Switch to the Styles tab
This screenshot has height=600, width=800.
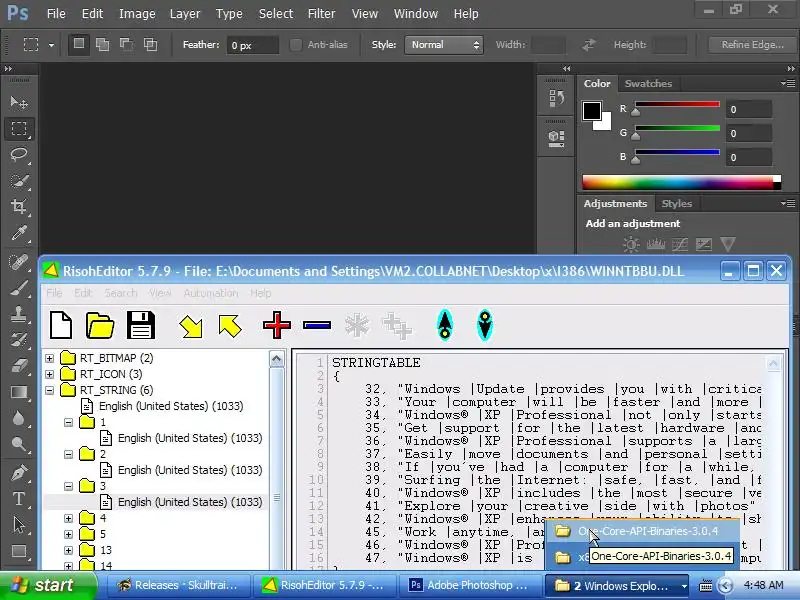pyautogui.click(x=677, y=204)
